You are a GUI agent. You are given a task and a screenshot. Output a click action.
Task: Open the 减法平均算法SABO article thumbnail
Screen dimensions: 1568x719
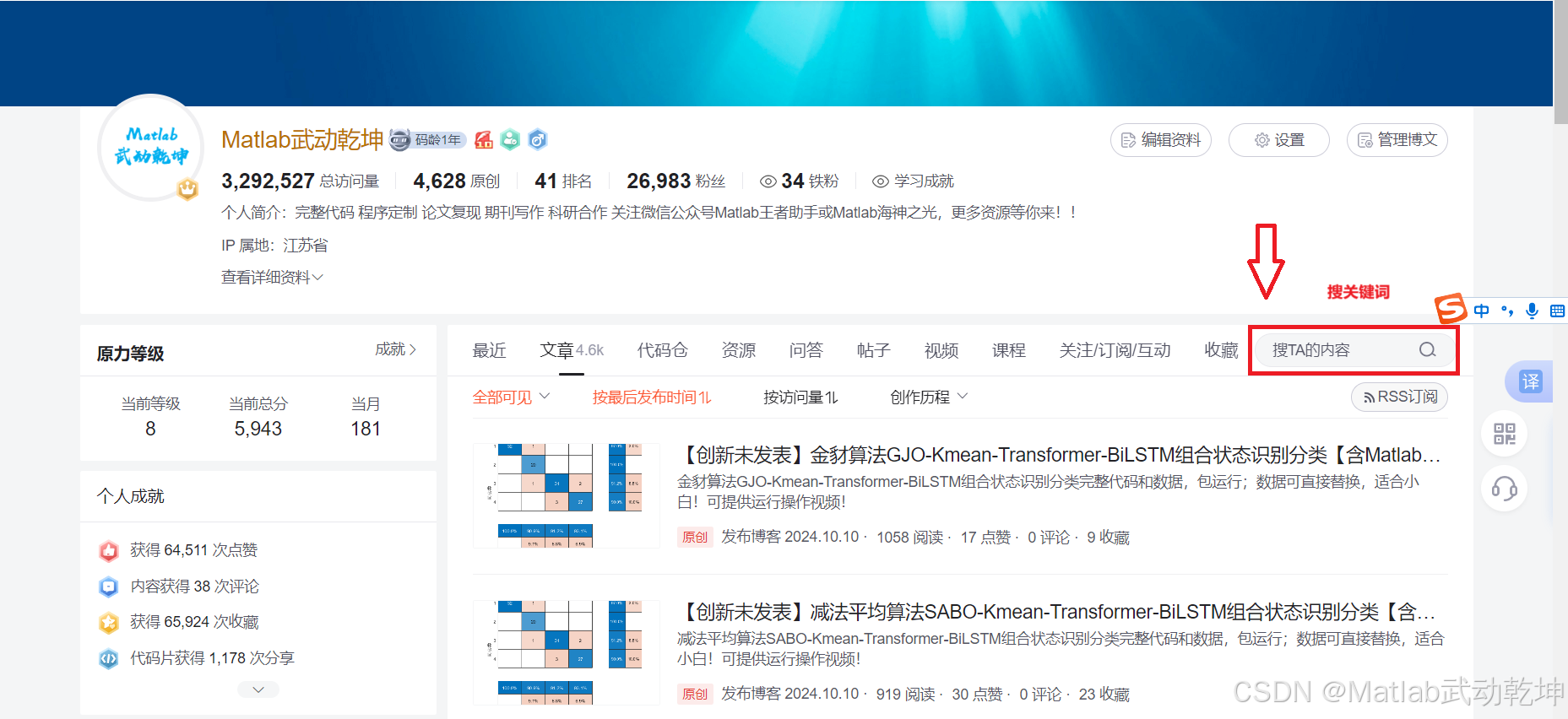coord(567,652)
